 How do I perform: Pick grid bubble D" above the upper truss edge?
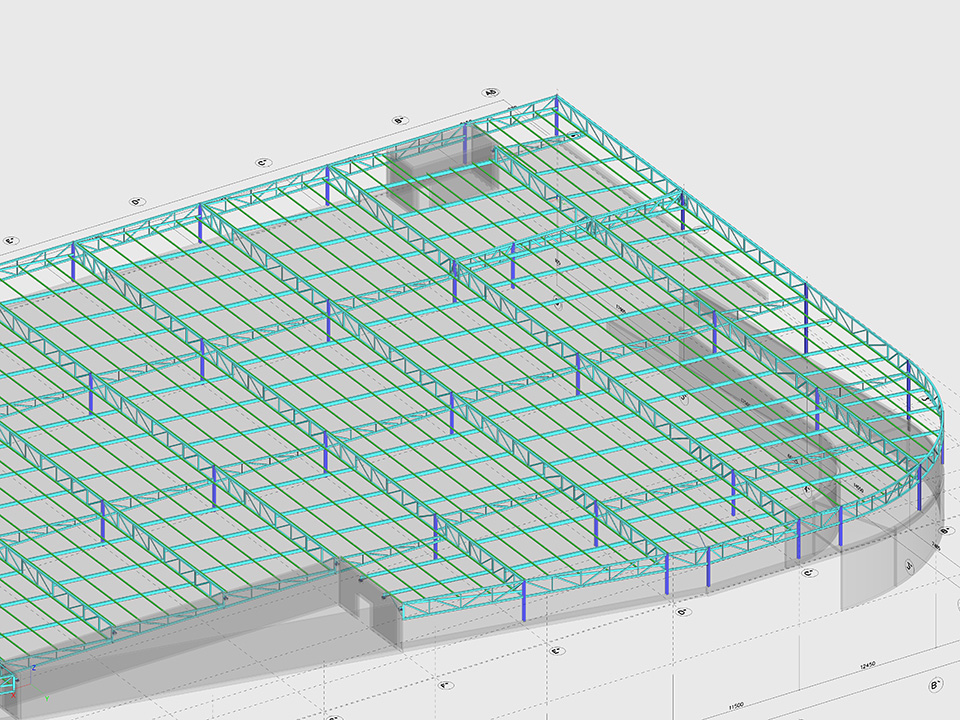[138, 201]
